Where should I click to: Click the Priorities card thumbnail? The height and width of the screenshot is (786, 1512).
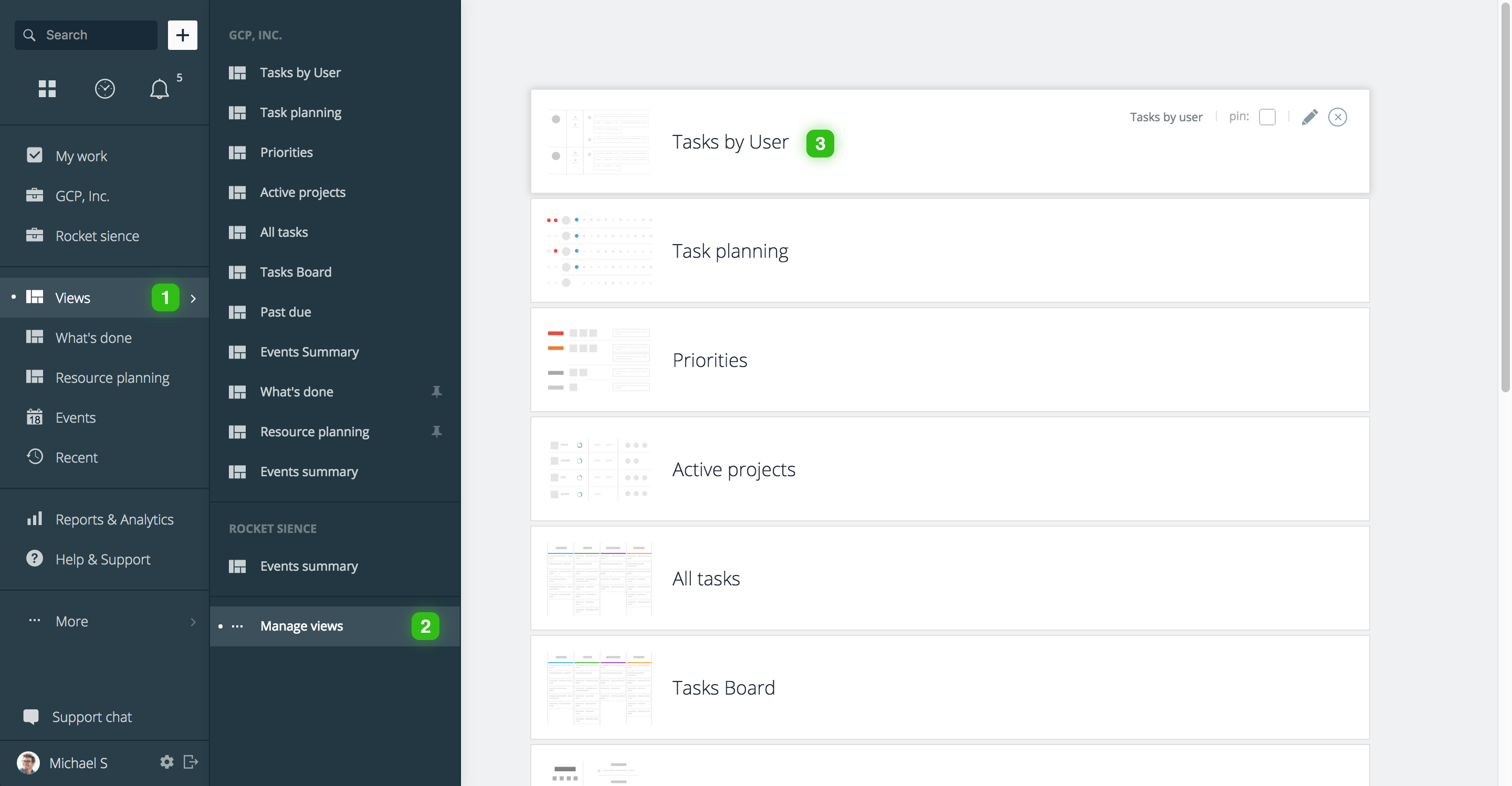click(599, 360)
